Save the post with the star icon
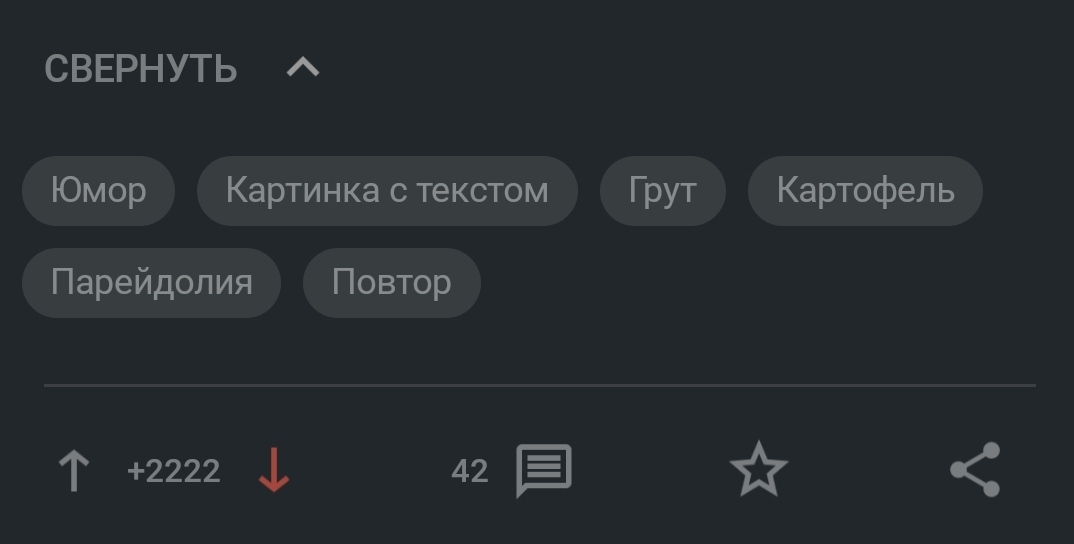The width and height of the screenshot is (1074, 544). [x=758, y=469]
